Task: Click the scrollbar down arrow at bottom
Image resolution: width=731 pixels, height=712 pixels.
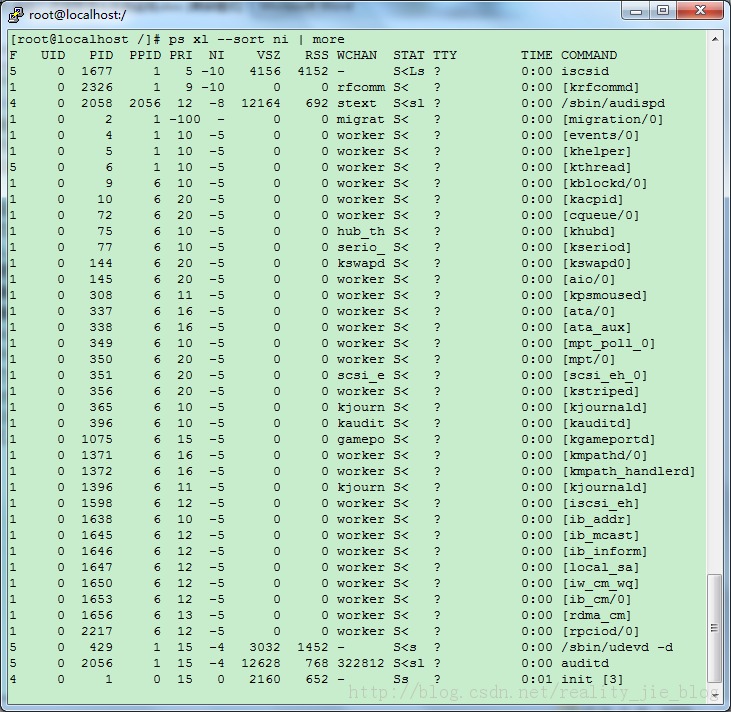Action: (715, 695)
